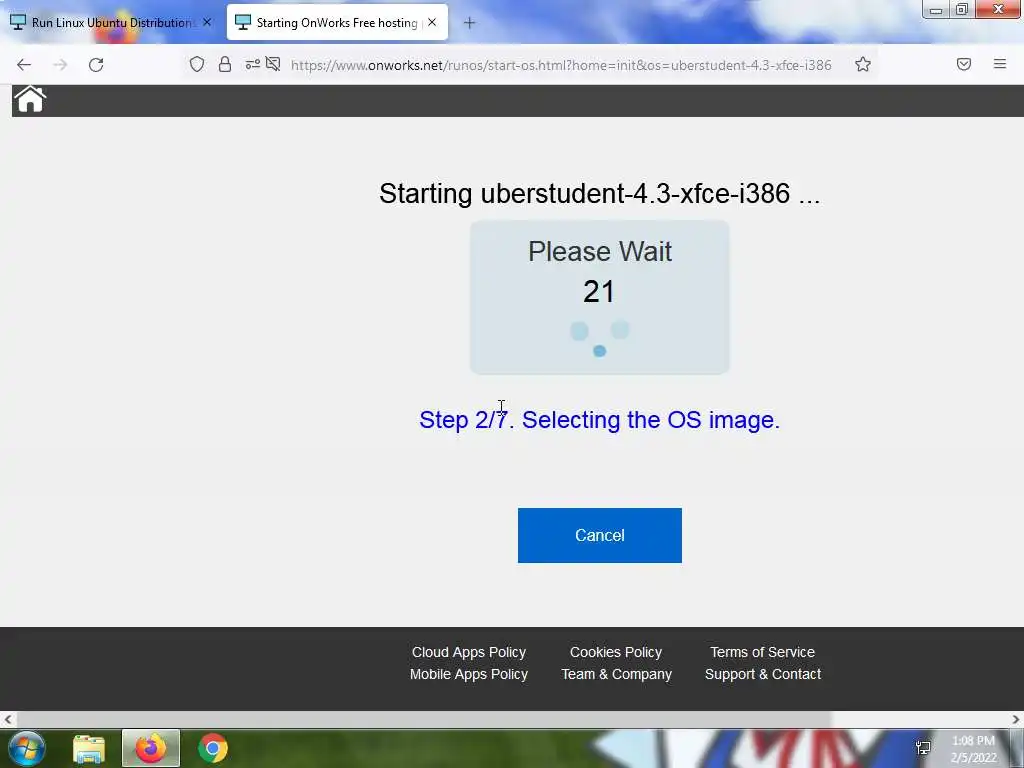
Task: Launch Chrome from the taskbar
Action: point(213,748)
